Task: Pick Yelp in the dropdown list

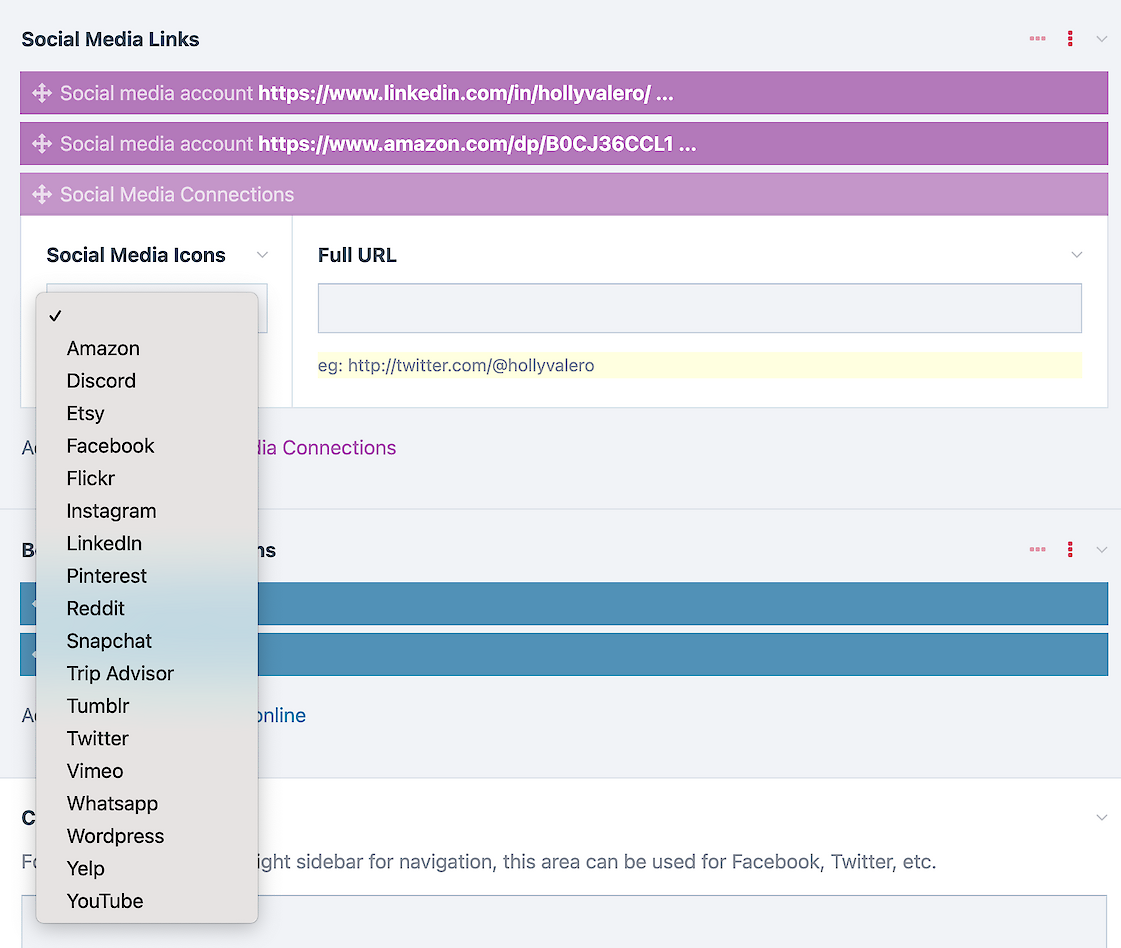Action: point(147,869)
